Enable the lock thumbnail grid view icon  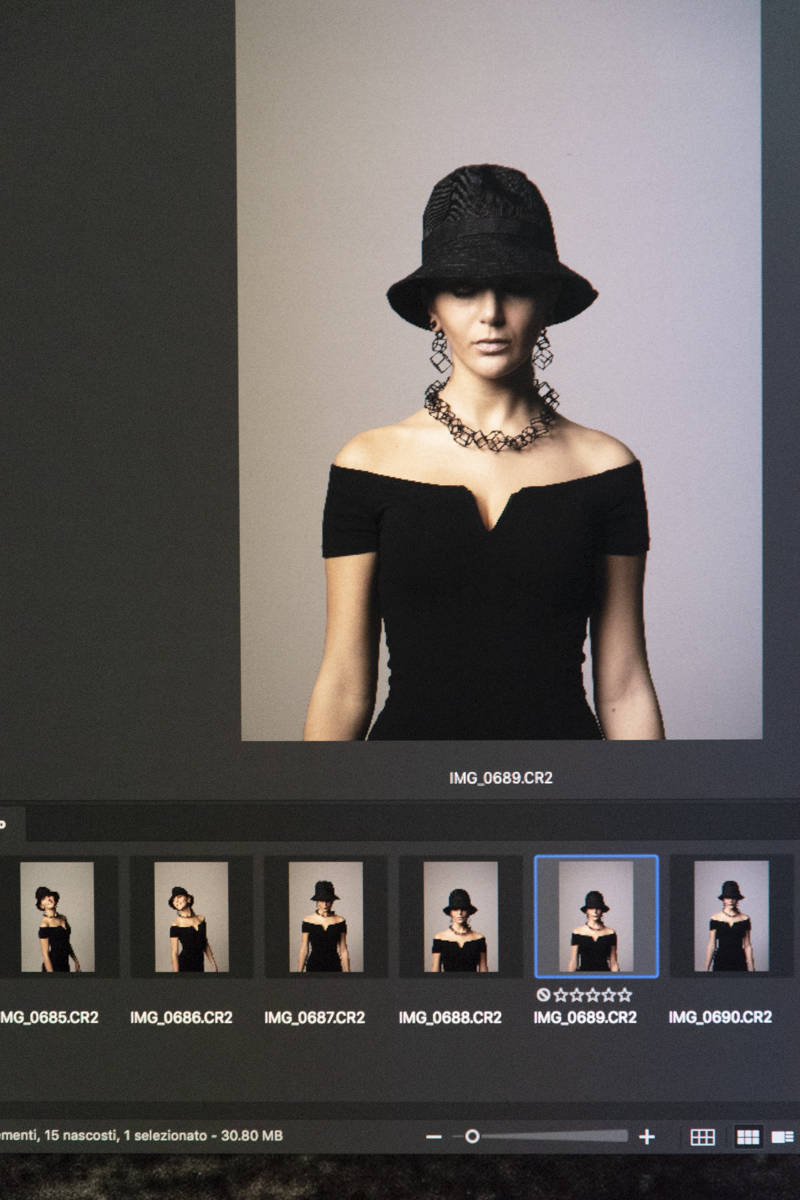pyautogui.click(x=703, y=1137)
